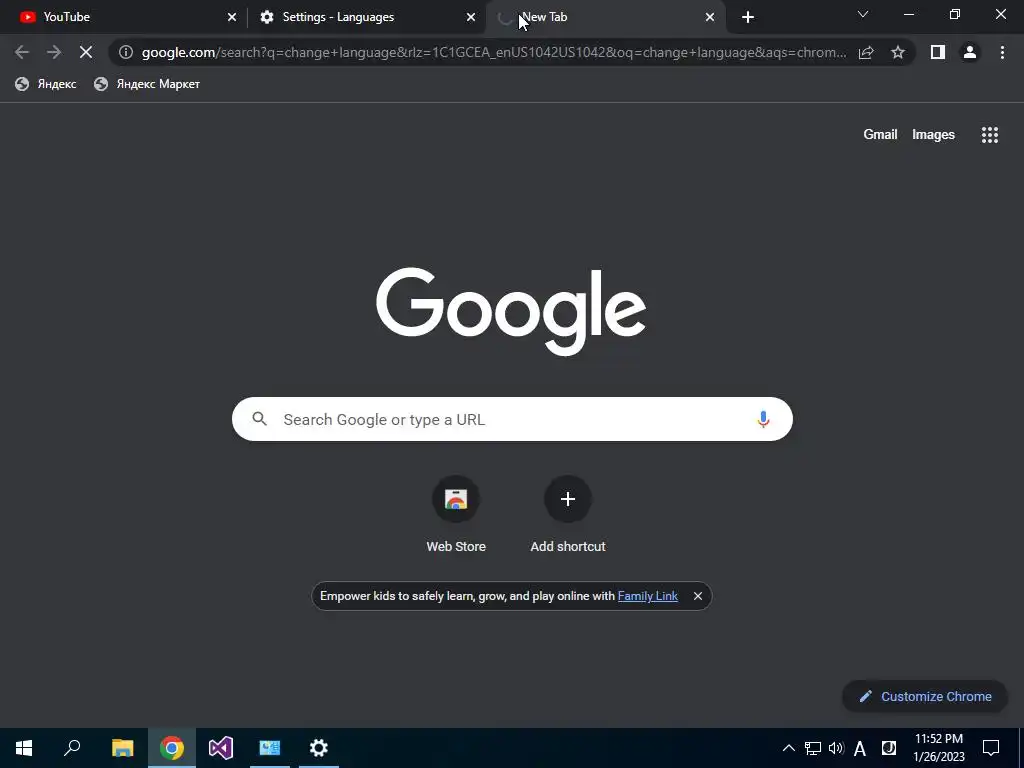Open the volume control tray icon
The image size is (1024, 768).
tap(836, 748)
